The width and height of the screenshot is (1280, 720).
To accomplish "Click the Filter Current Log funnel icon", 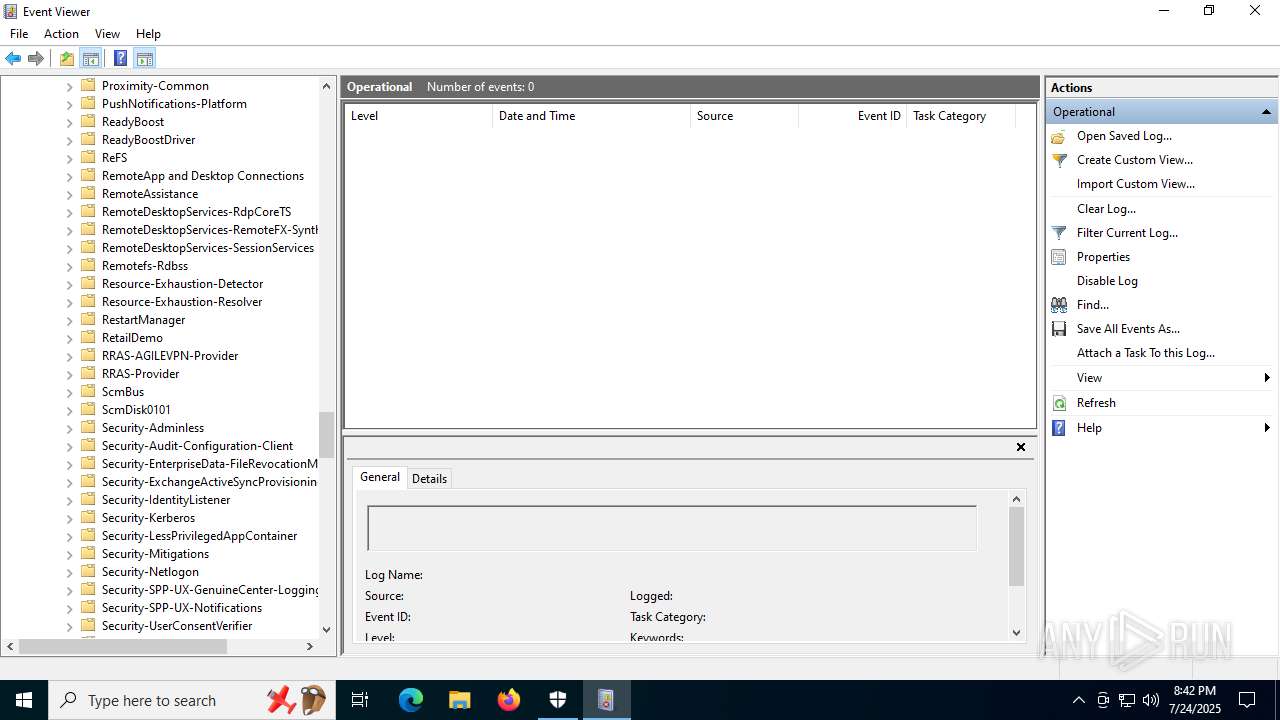I will [1059, 233].
